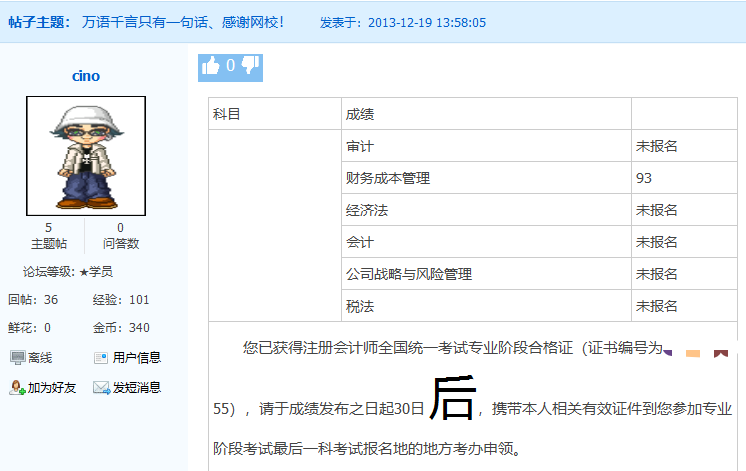Click 未报名 in the 公司战略与风险管理 row
Screen dimensions: 746x471
pyautogui.click(x=657, y=274)
